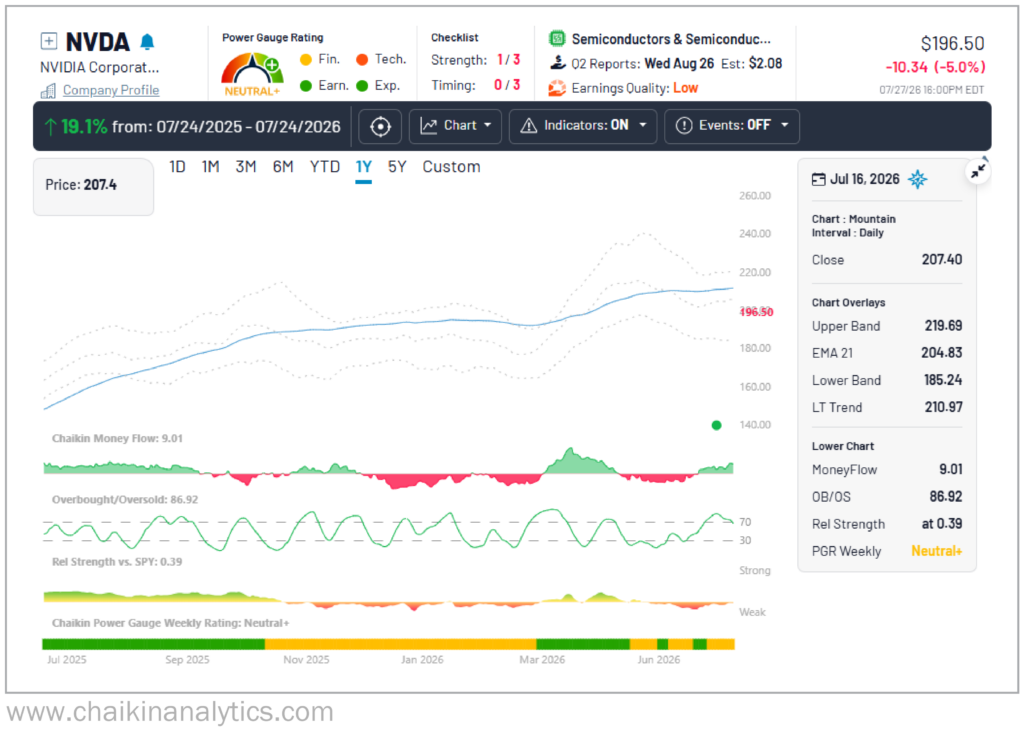1024x733 pixels.
Task: Click the Overbought/Oversold: 86.92 label
Action: tap(125, 500)
